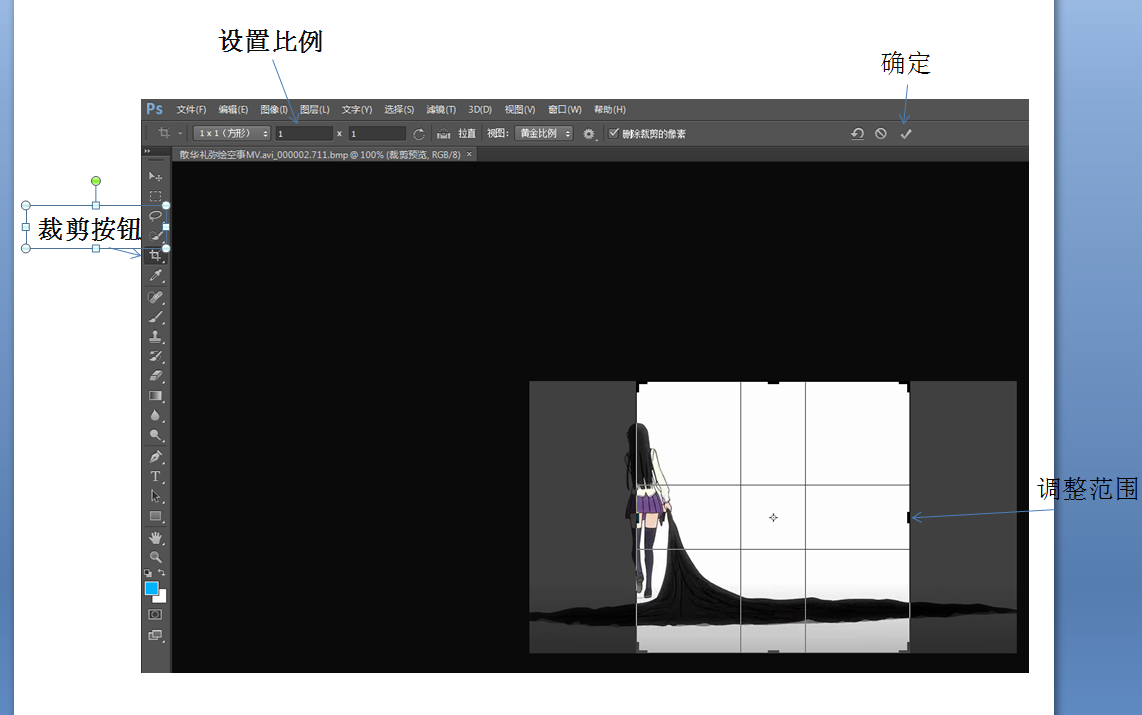Select the MV.avi_000002.711.bmp document tab

pyautogui.click(x=320, y=154)
